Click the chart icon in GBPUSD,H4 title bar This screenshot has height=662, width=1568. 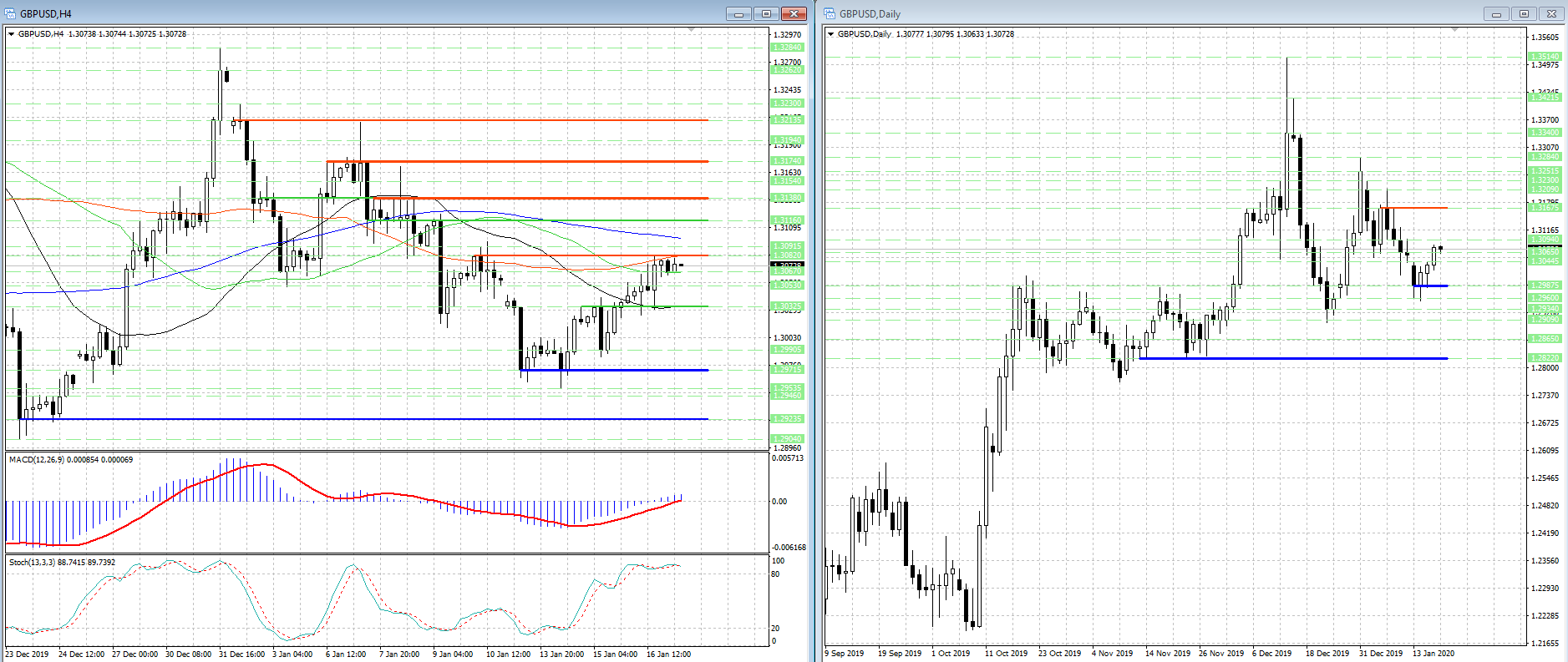[10, 13]
